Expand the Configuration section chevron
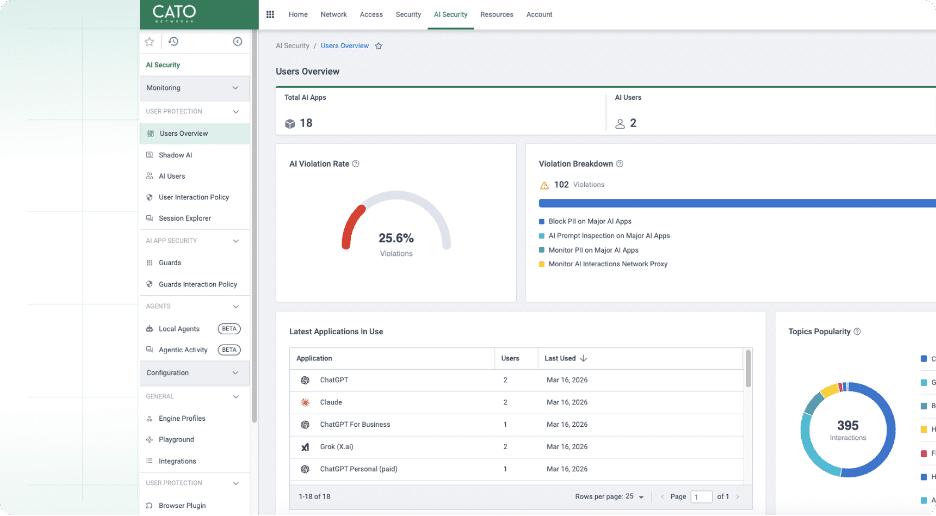936x516 pixels. [235, 373]
